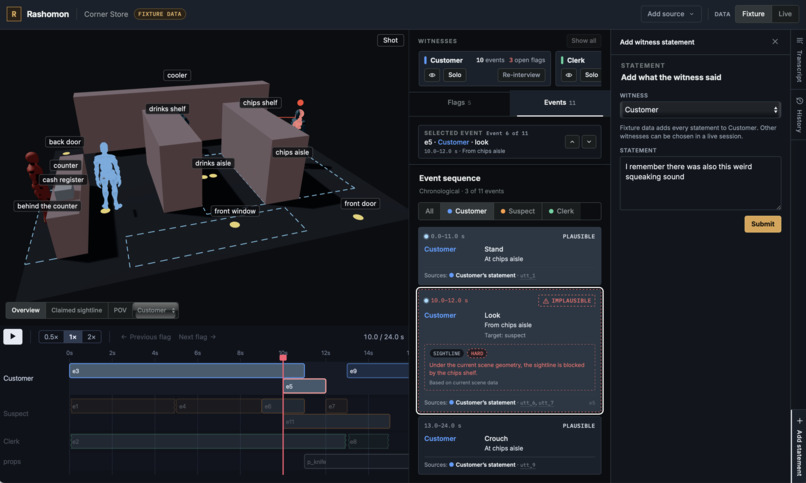The height and width of the screenshot is (483, 806).
Task: Select the red Suspect figure behind counter
Action: pos(33,175)
